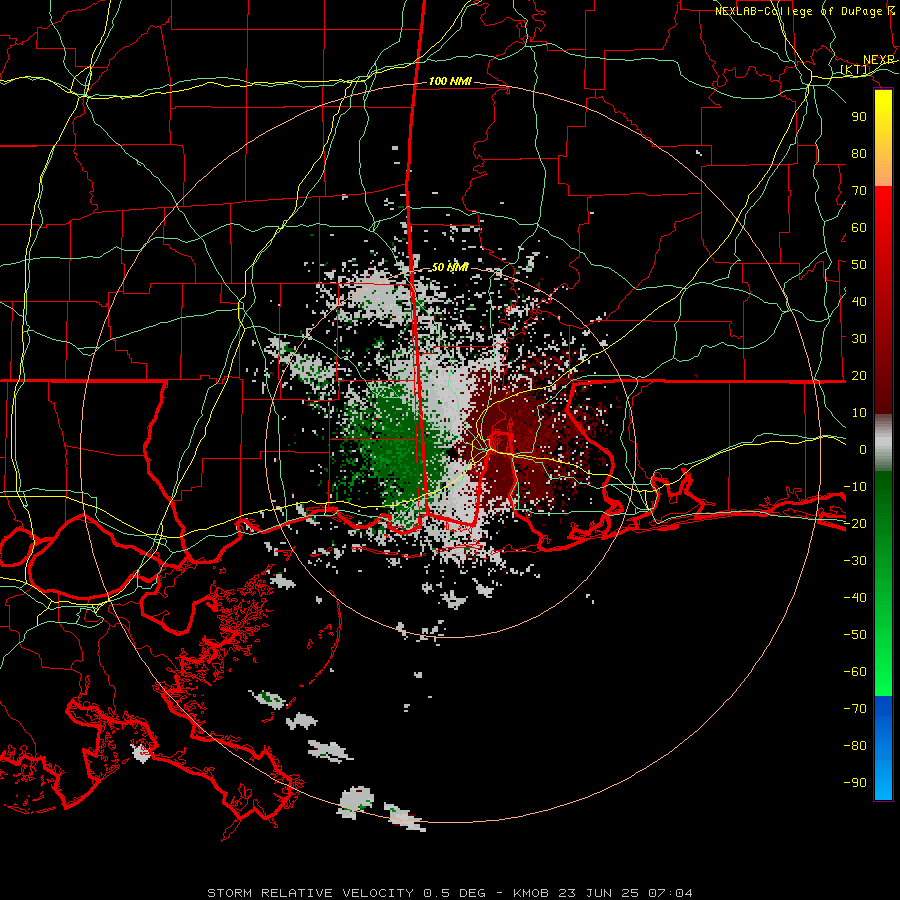Click the "KMOB" station identifier
The height and width of the screenshot is (900, 900).
531,893
